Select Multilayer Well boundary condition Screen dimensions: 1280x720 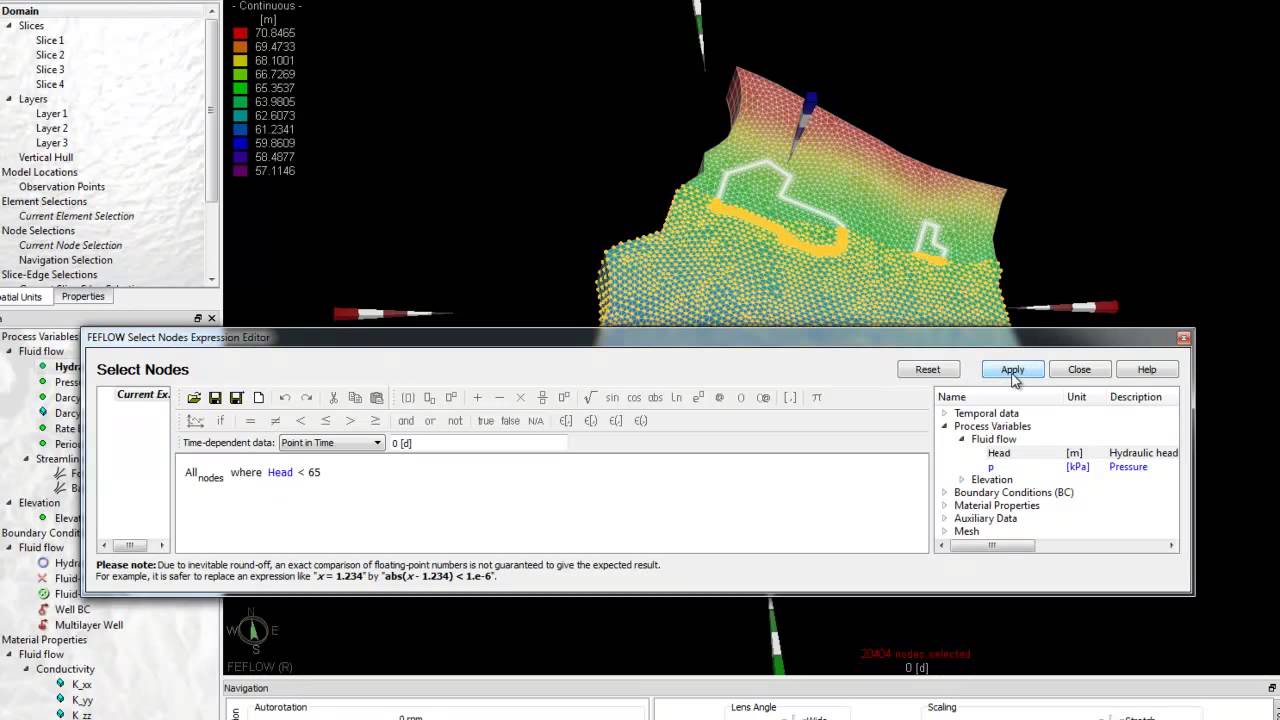pyautogui.click(x=89, y=625)
